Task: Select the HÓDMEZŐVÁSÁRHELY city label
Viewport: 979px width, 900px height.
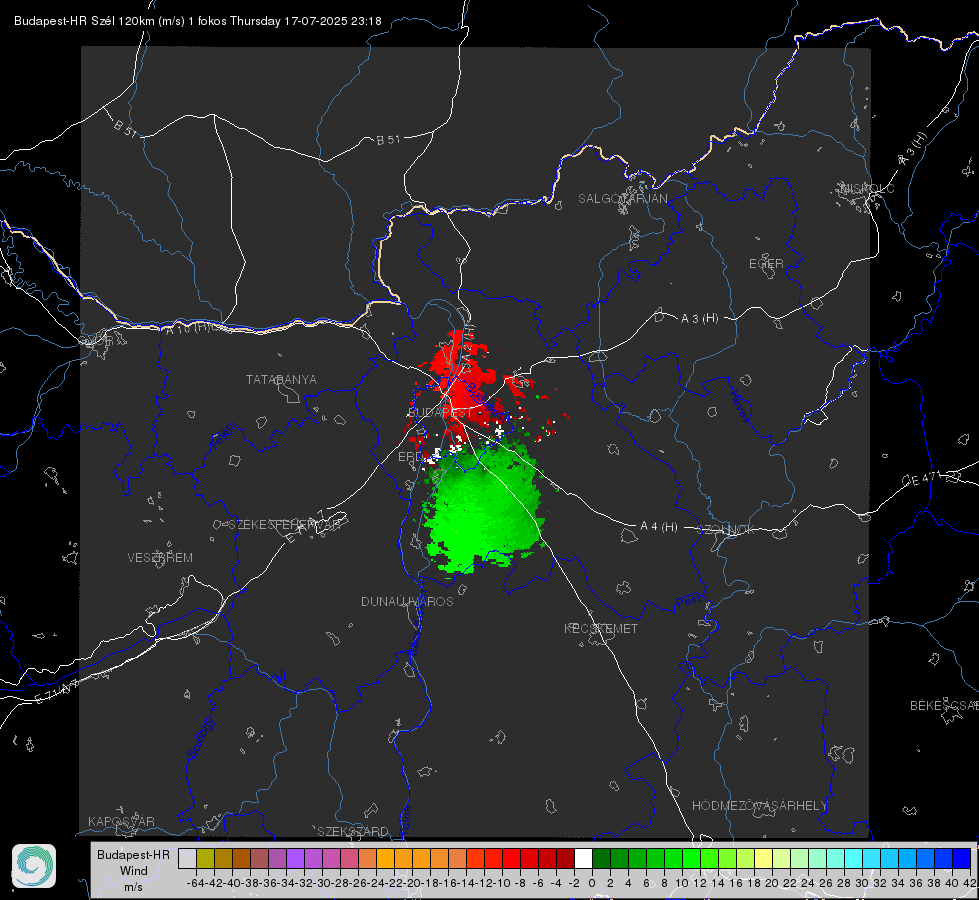Action: click(759, 806)
